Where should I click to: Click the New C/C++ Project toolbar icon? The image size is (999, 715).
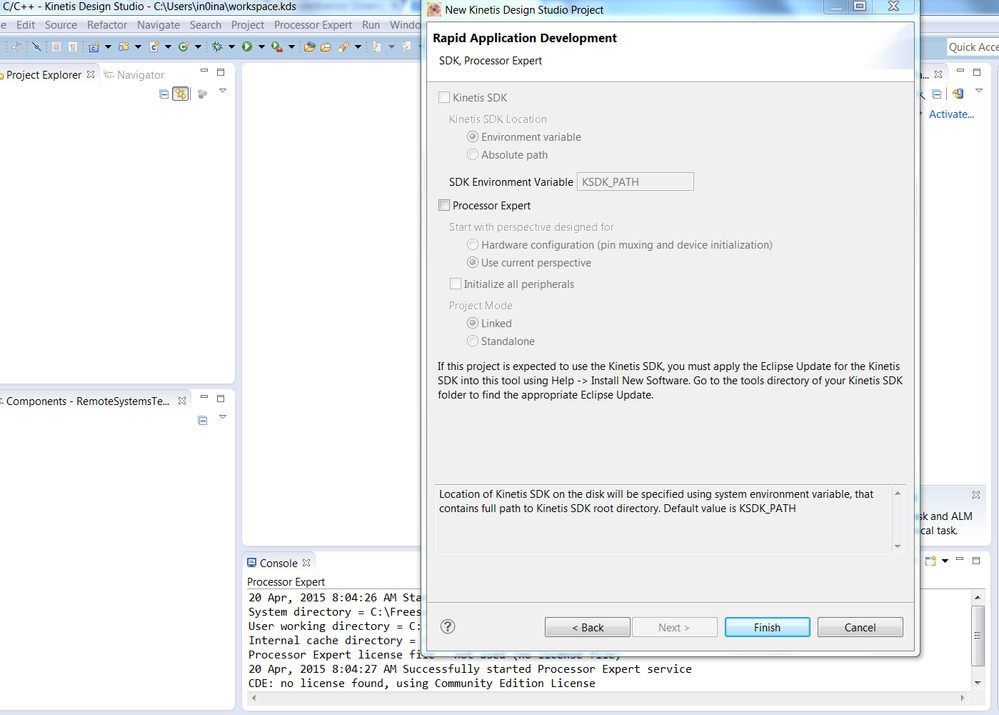coord(94,47)
